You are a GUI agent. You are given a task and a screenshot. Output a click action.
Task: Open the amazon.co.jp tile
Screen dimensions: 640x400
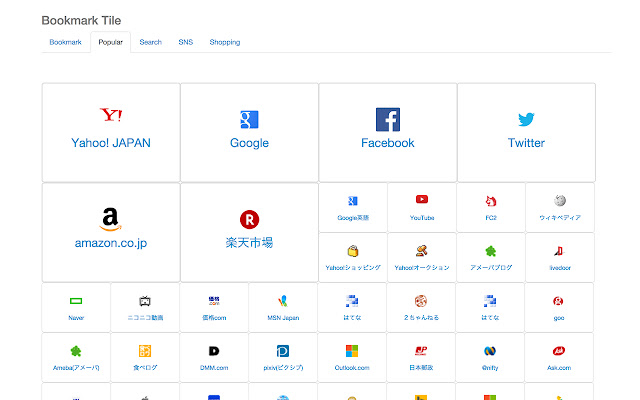111,232
